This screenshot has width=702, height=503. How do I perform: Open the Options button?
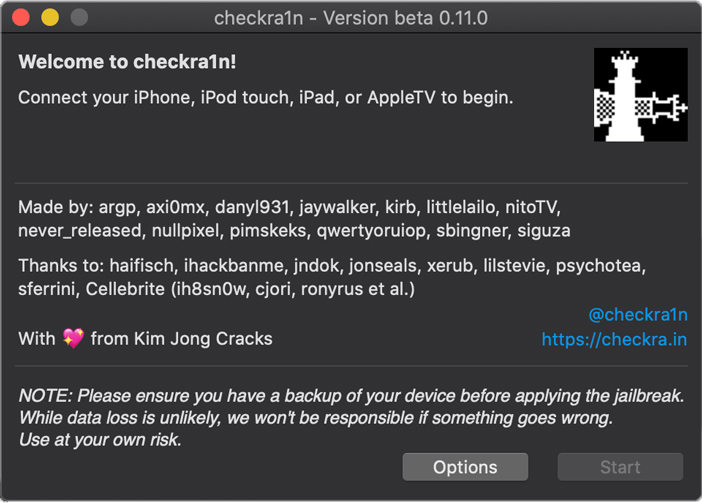click(x=465, y=467)
